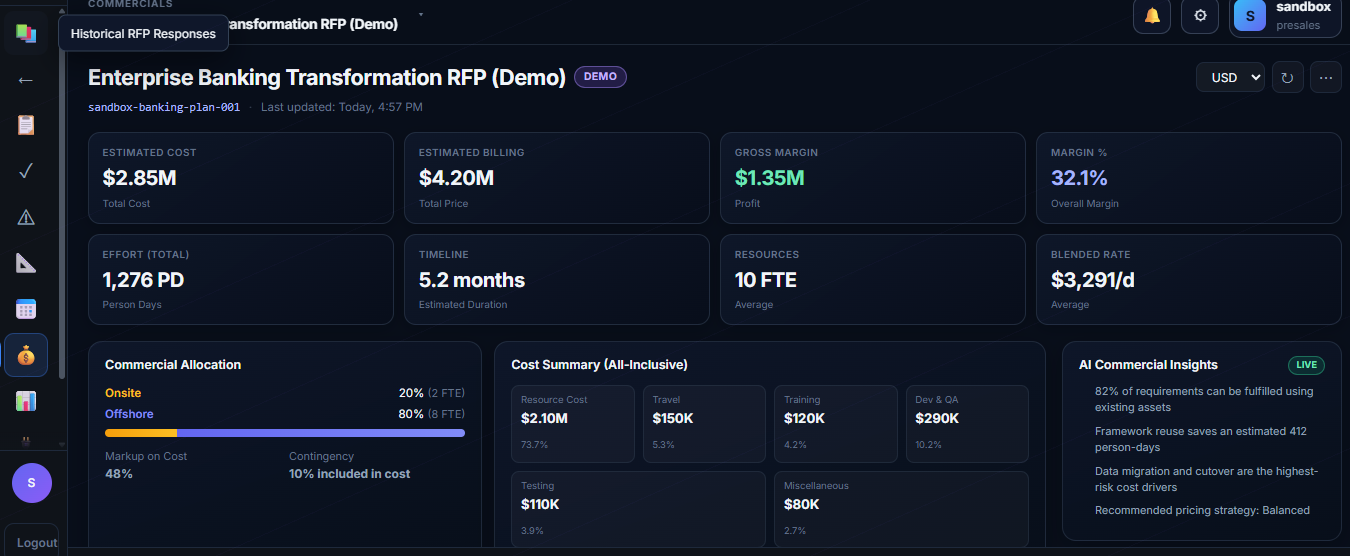This screenshot has width=1350, height=556.
Task: Click the round S avatar in sidebar
Action: coord(31,483)
